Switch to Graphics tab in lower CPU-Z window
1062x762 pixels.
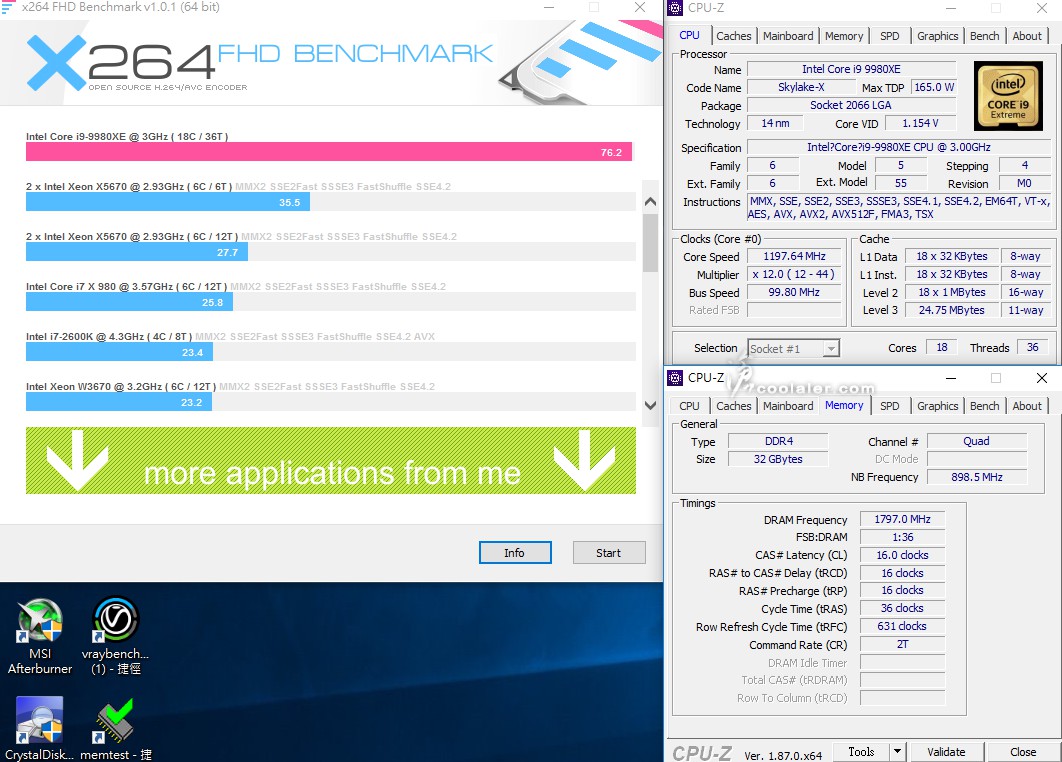[937, 406]
